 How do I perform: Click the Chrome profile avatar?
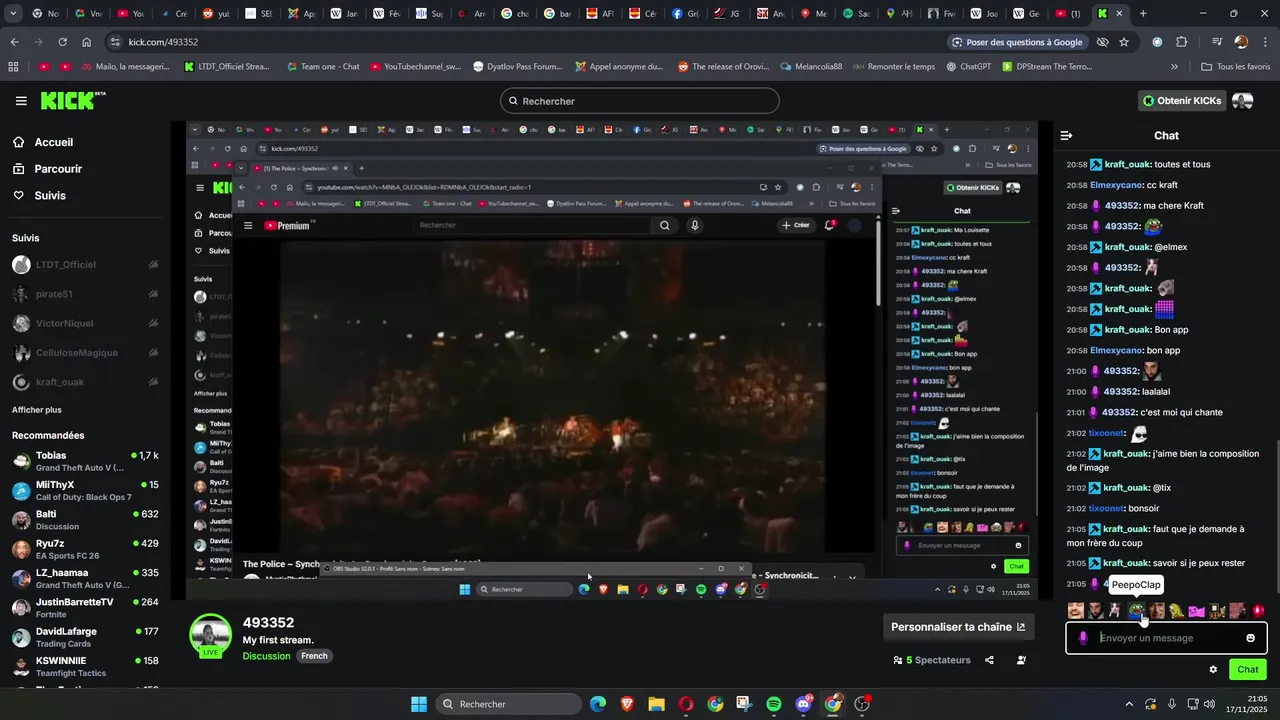[x=1241, y=42]
